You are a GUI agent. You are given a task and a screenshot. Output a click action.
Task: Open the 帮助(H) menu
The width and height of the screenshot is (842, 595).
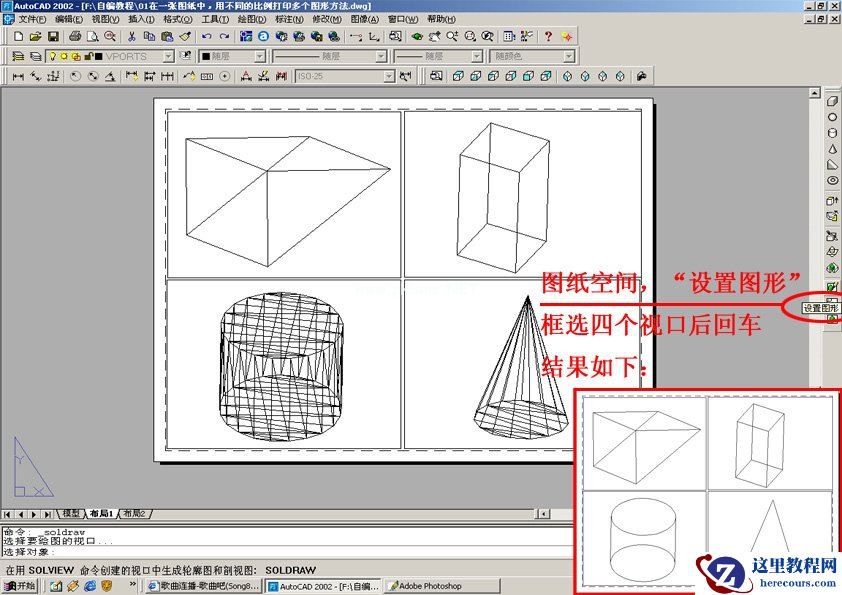pyautogui.click(x=441, y=19)
